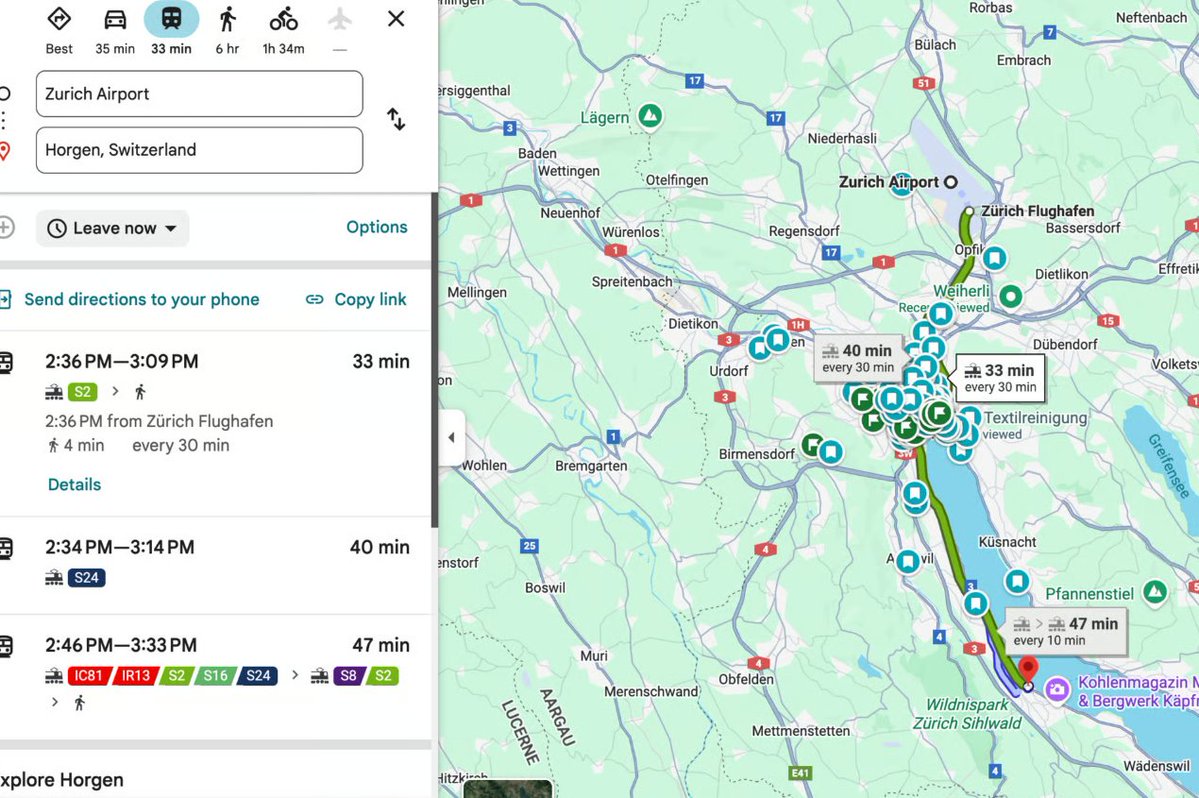Choose walking mode 6 hr
Image resolution: width=1199 pixels, height=798 pixels.
227,31
